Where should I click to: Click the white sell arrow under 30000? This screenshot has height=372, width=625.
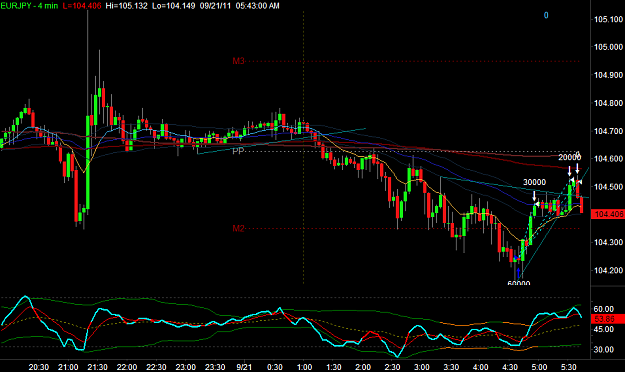pos(534,196)
